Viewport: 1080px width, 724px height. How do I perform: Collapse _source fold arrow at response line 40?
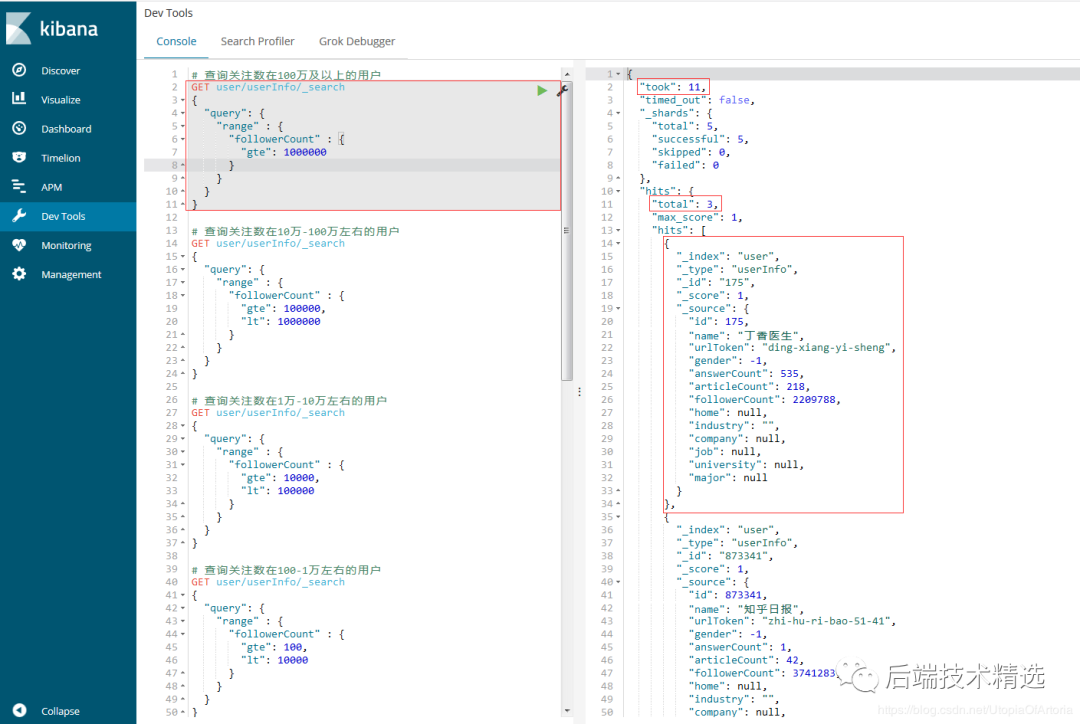618,582
